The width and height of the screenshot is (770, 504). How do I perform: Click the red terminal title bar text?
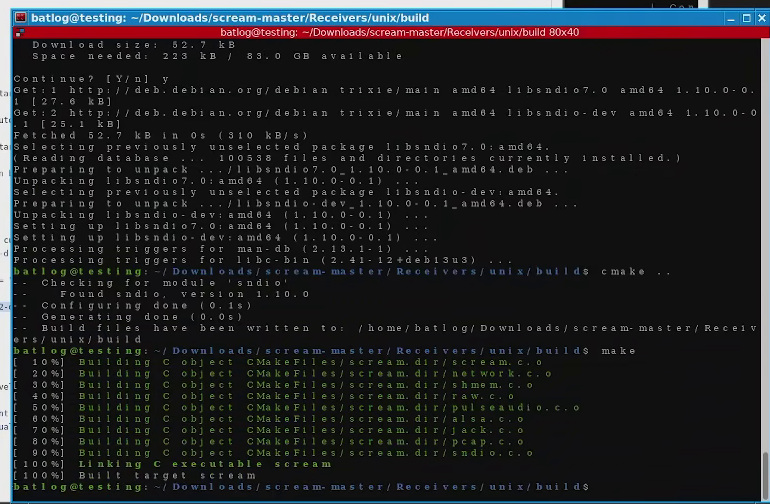(x=399, y=32)
